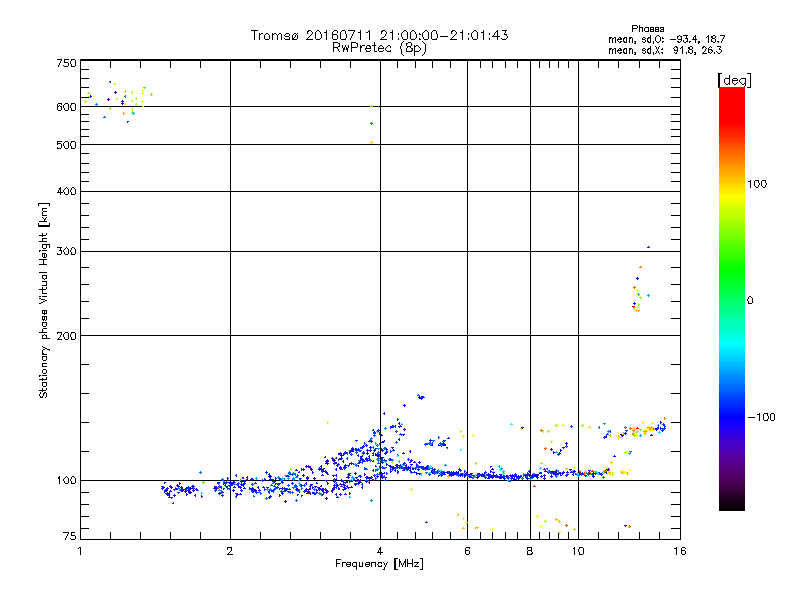Click the x-axis label "4"

(x=380, y=551)
